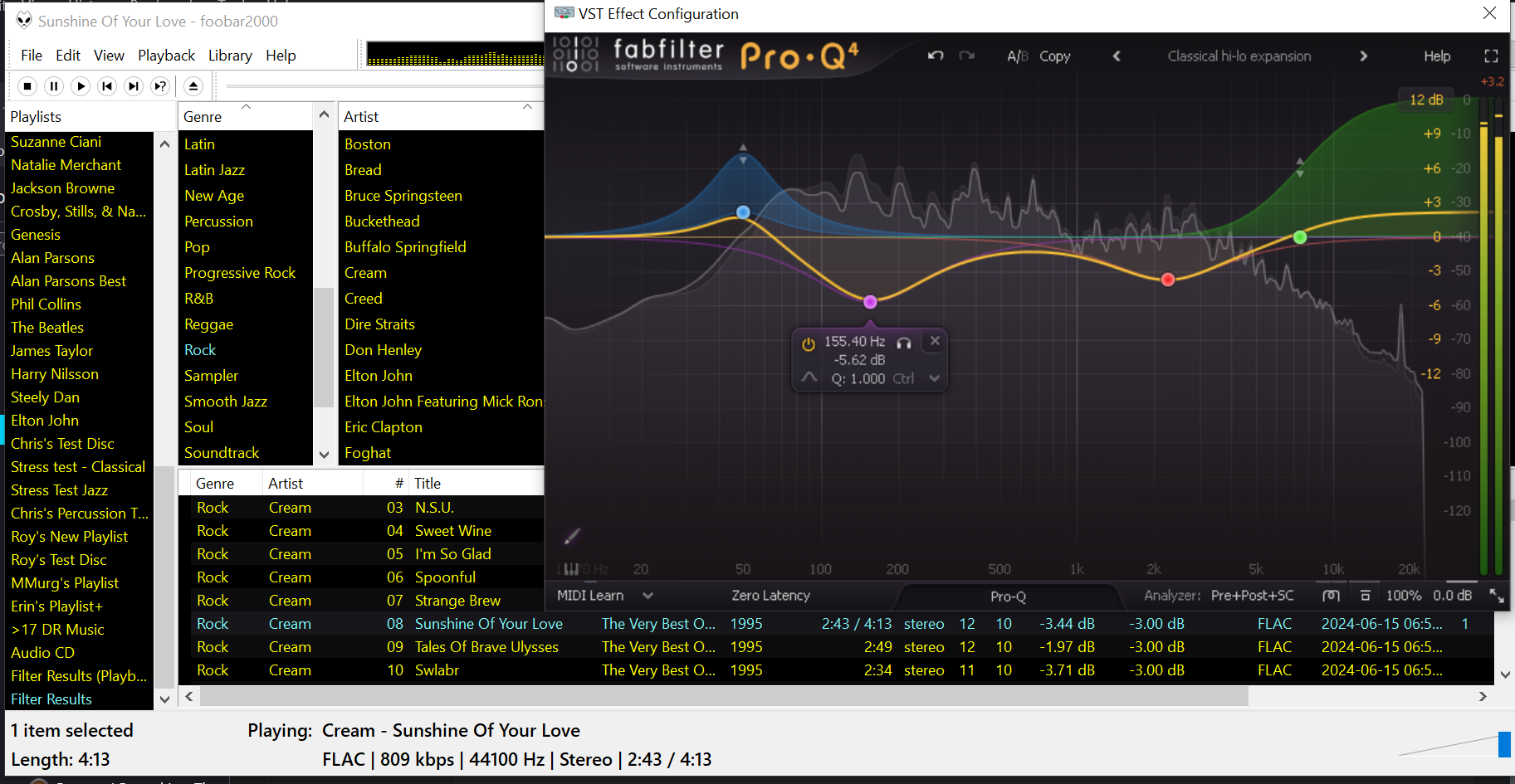This screenshot has height=784, width=1515.
Task: Toggle Pro-Q full screen mode
Action: tap(1491, 56)
